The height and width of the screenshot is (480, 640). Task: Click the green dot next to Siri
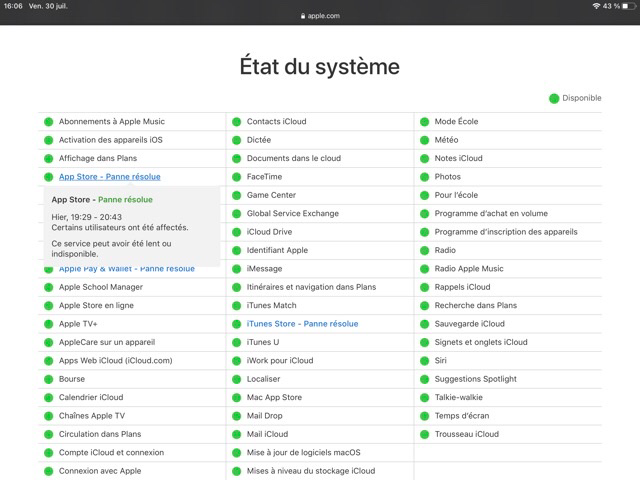point(425,361)
